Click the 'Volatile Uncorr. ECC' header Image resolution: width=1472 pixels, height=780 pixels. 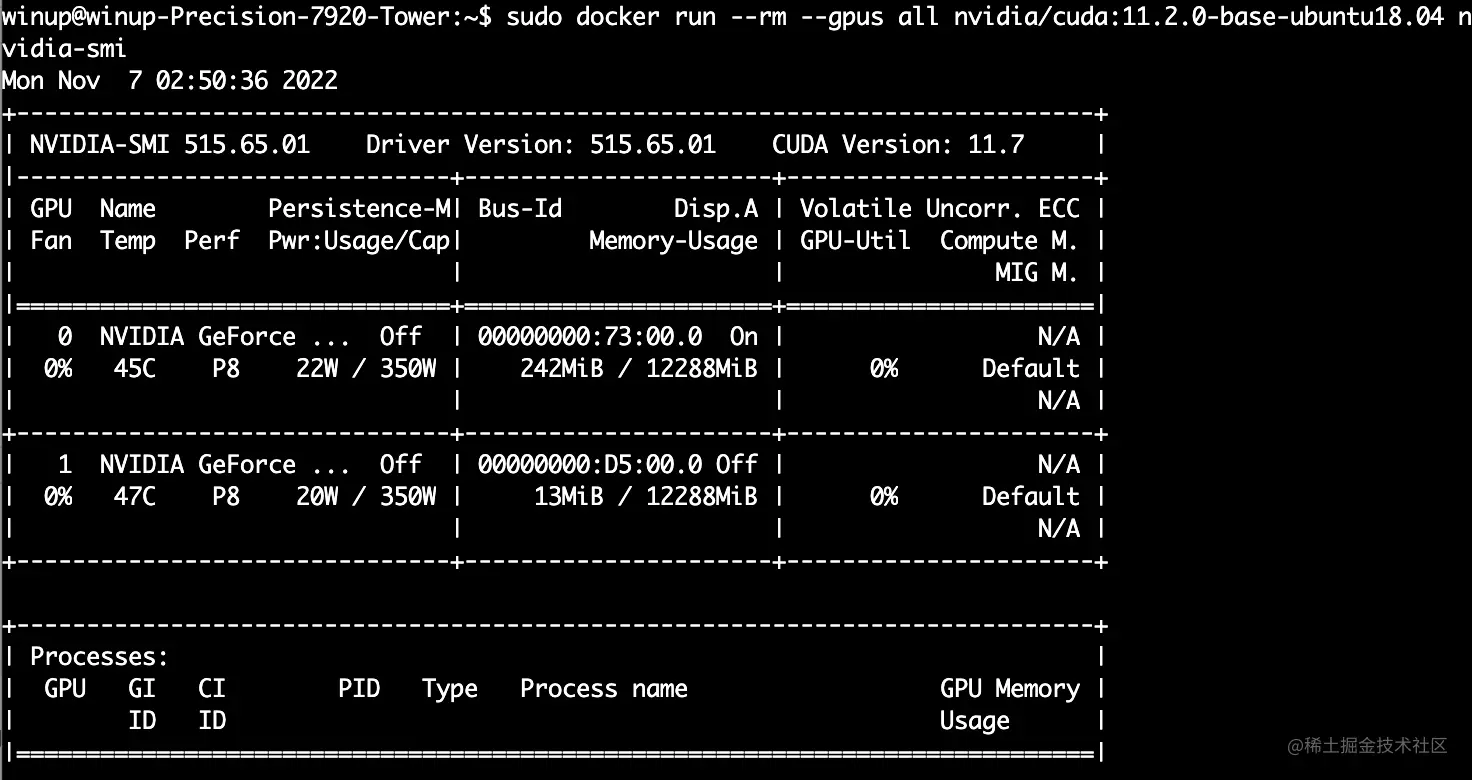(x=940, y=208)
